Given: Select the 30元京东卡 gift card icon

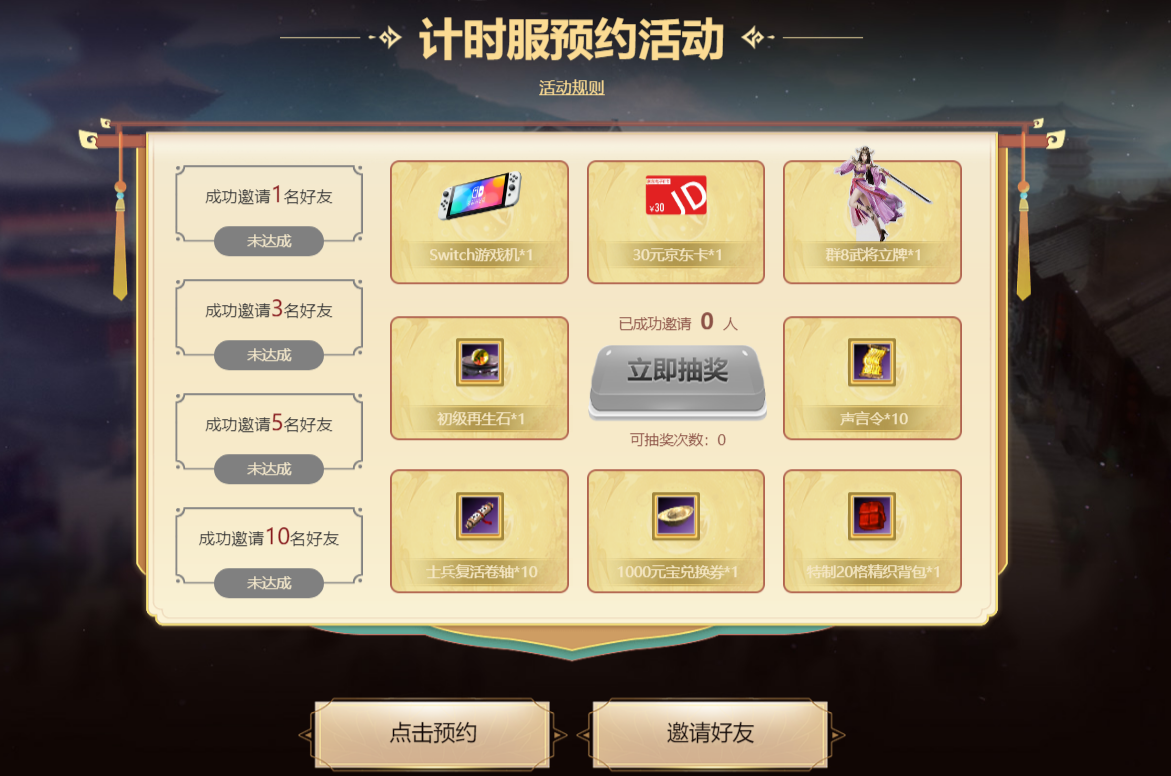Looking at the screenshot, I should 676,195.
